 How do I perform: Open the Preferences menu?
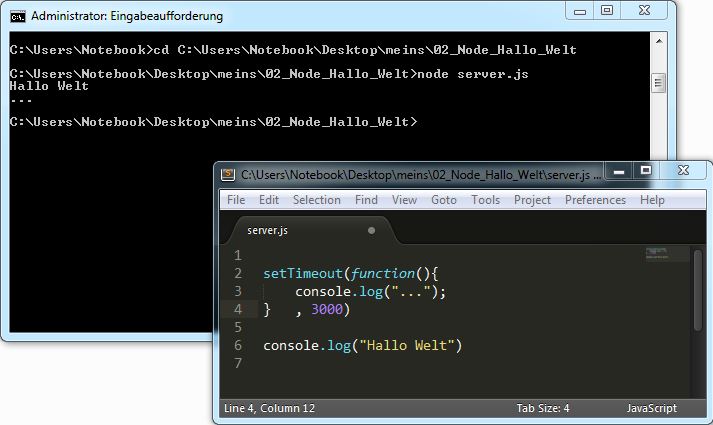(595, 200)
